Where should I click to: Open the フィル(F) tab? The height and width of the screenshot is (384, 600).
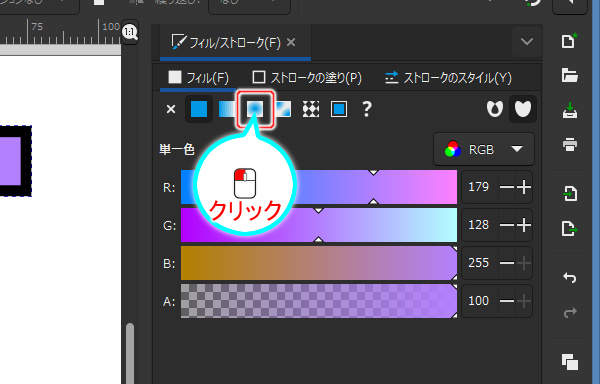point(199,78)
